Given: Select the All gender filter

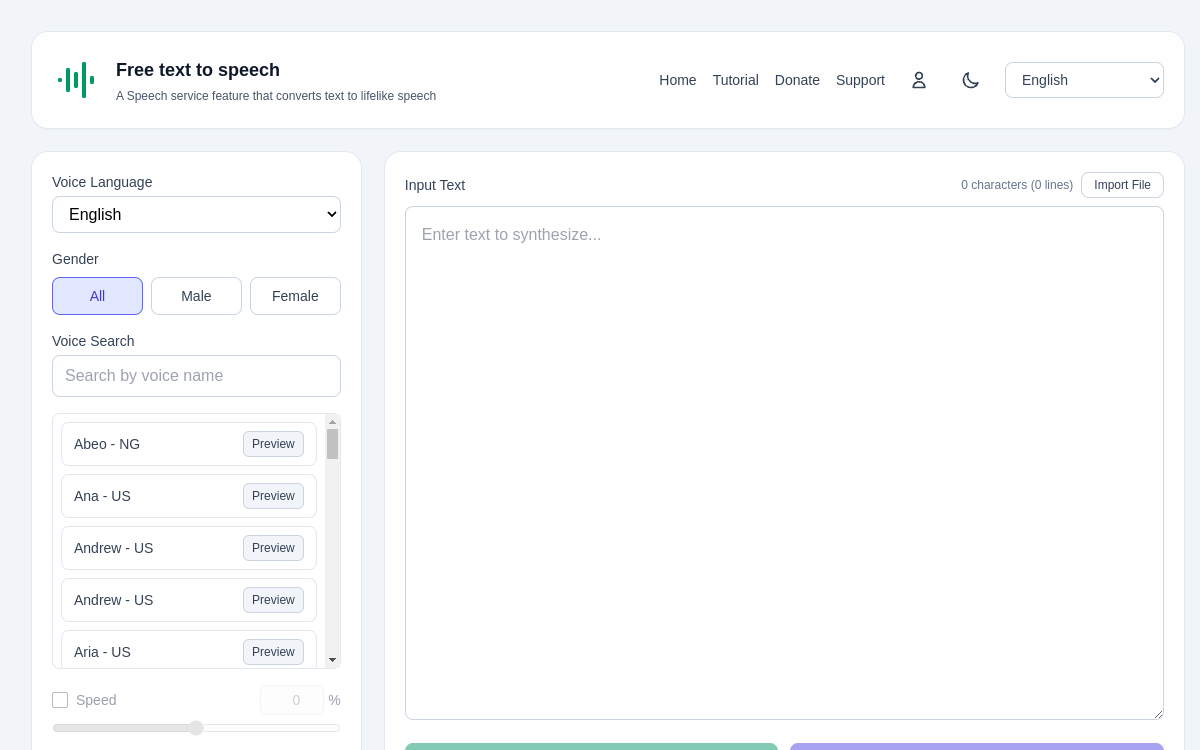Looking at the screenshot, I should point(97,296).
